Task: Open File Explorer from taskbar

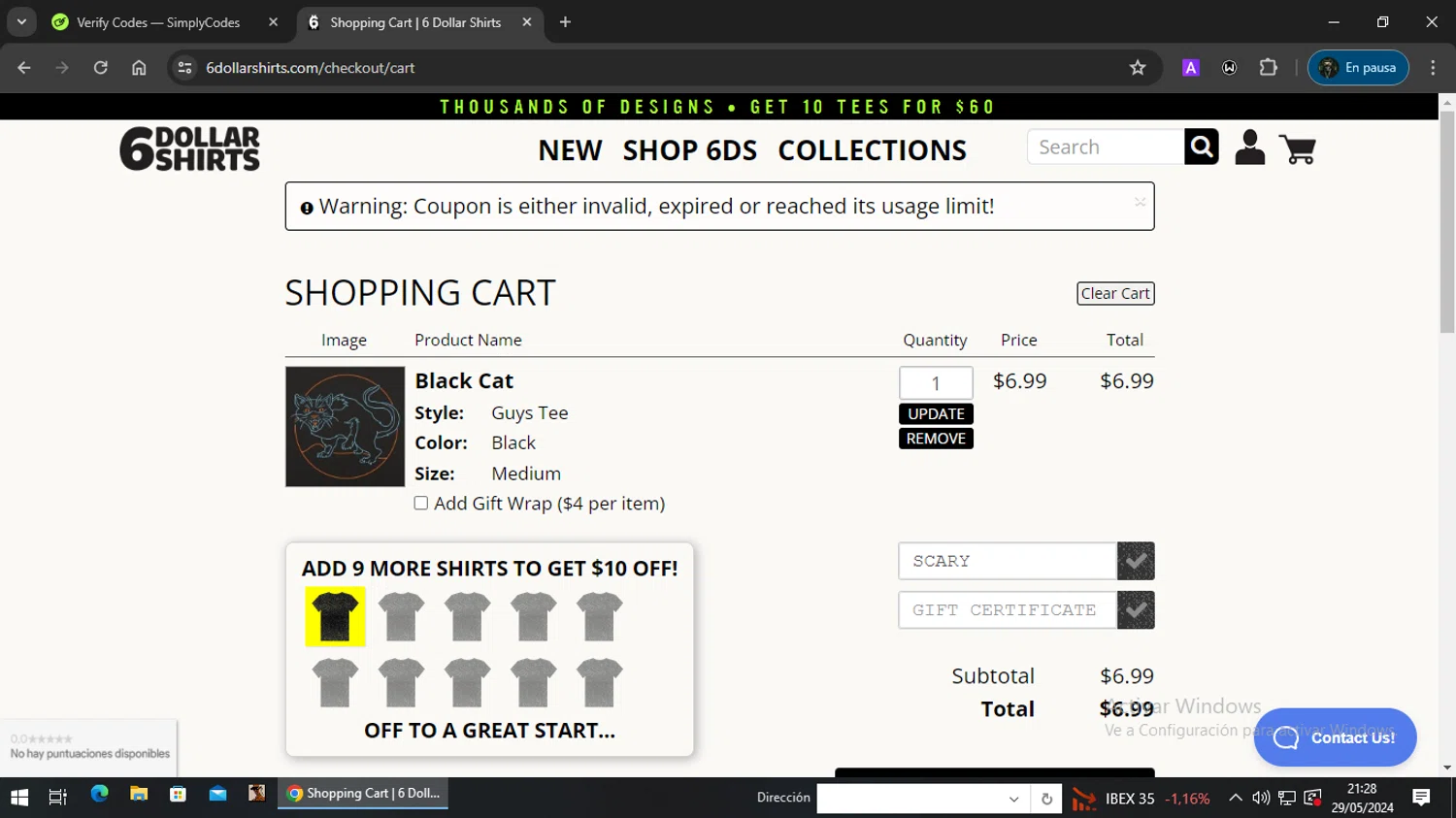Action: 139,795
